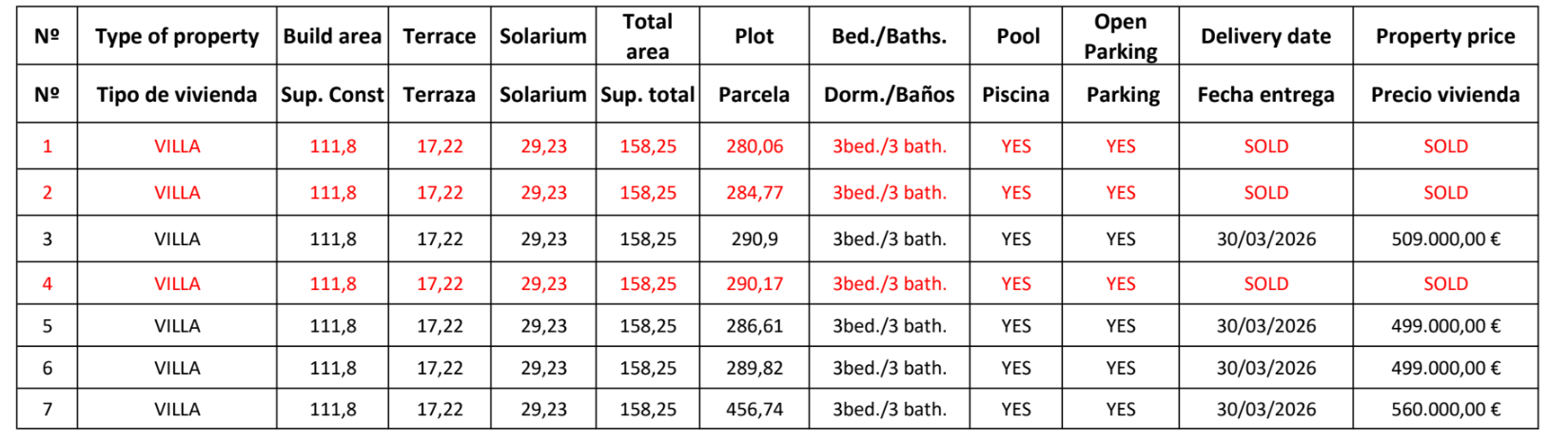Click the 'Delivery date' header cell
This screenshot has width=1568, height=442.
click(1265, 36)
